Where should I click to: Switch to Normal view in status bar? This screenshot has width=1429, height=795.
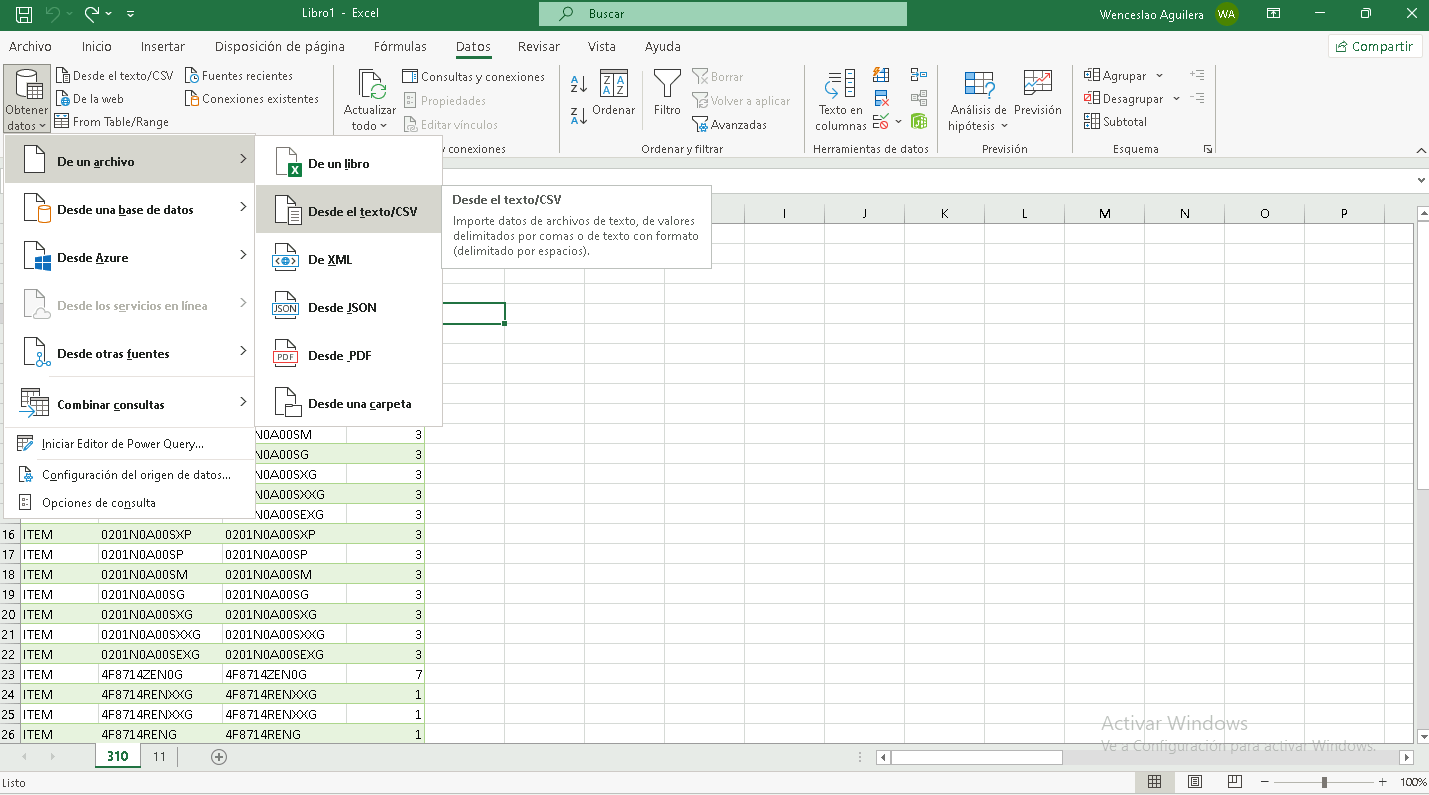tap(1155, 782)
